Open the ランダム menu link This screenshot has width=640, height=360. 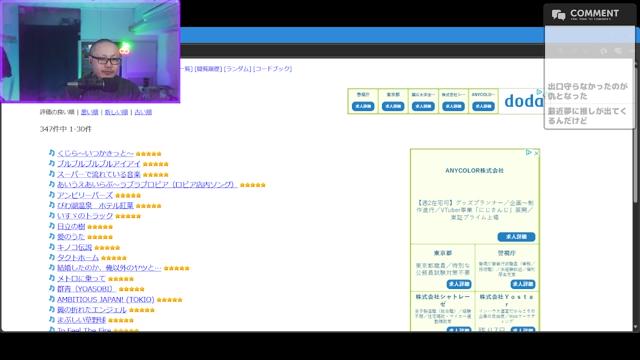coord(237,69)
